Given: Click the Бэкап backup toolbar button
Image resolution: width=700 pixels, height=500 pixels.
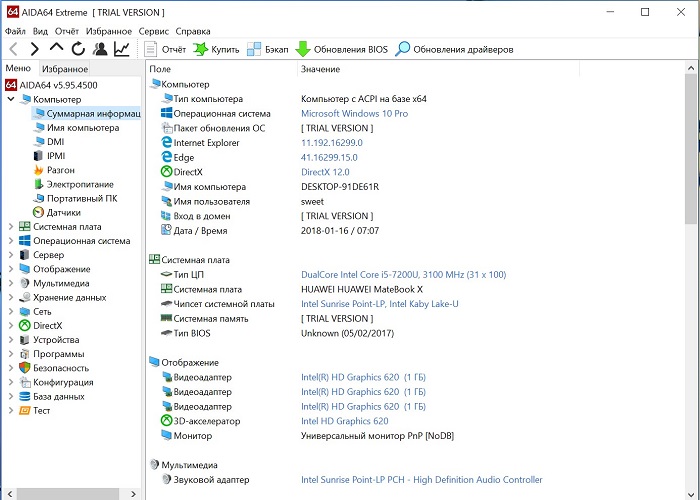Looking at the screenshot, I should 268,50.
